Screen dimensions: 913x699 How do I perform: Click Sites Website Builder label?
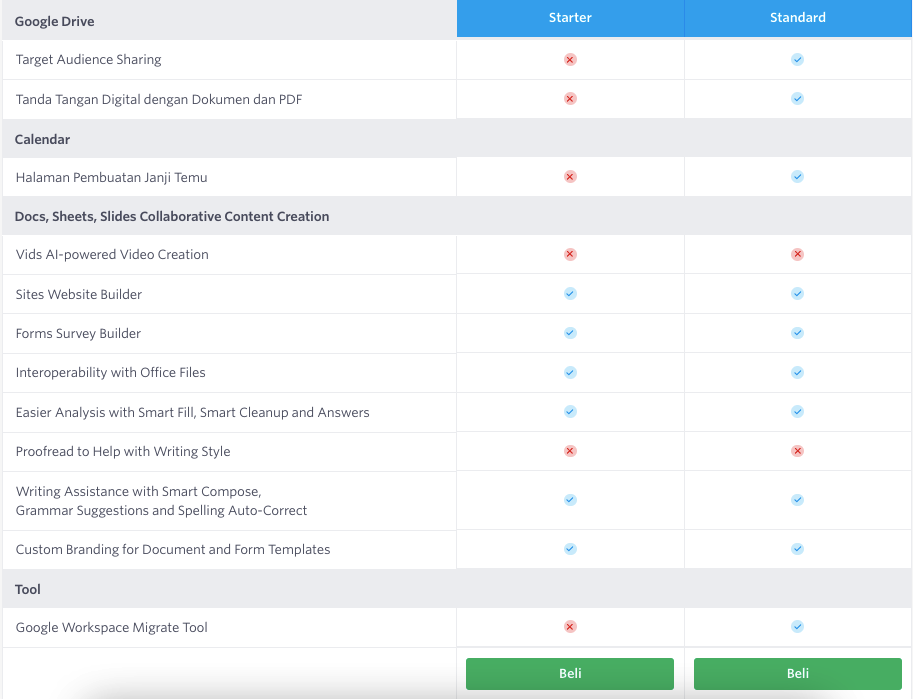click(x=79, y=294)
